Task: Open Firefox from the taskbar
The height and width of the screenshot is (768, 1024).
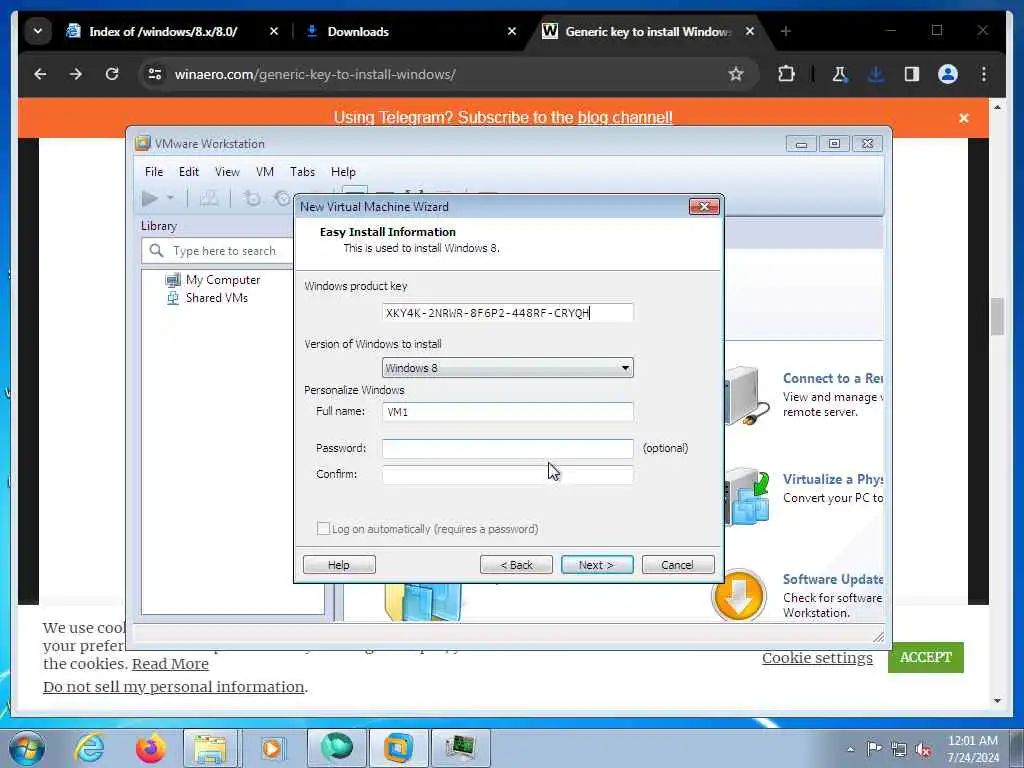Action: click(151, 748)
